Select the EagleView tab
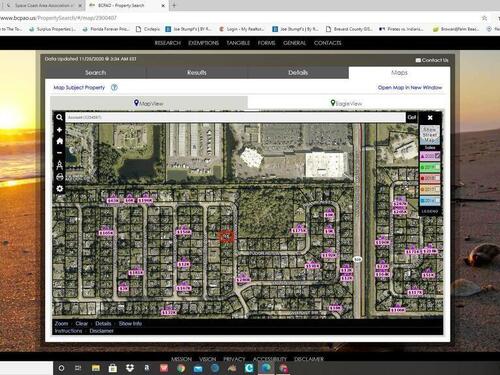This screenshot has width=500, height=375. 346,103
